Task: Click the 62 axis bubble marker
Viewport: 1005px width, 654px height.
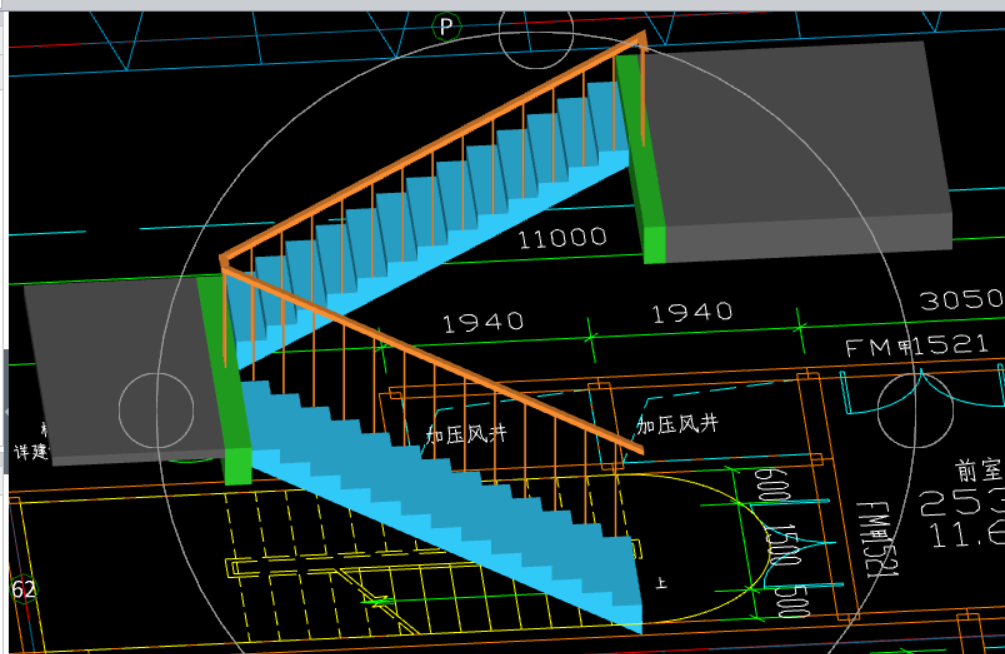Action: point(23,589)
